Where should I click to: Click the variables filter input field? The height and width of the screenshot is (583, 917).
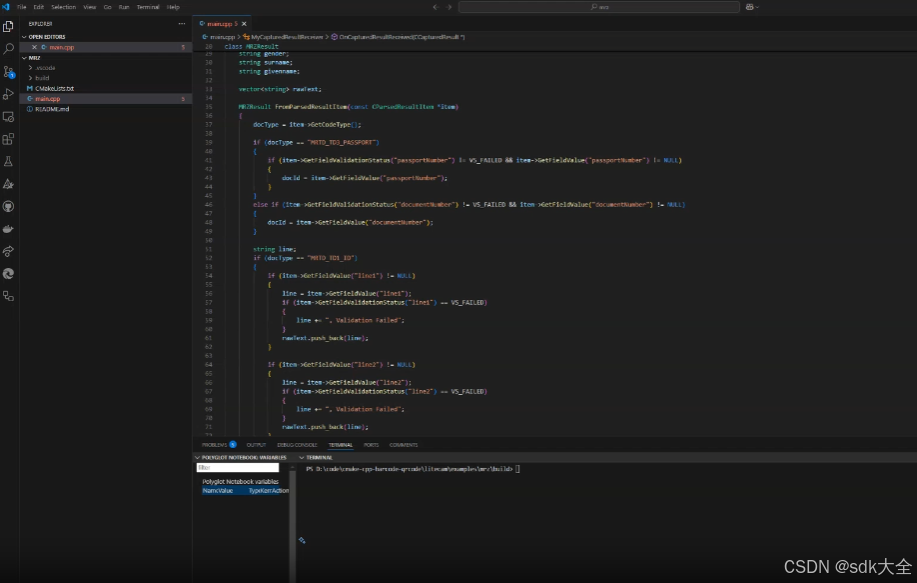pos(237,468)
